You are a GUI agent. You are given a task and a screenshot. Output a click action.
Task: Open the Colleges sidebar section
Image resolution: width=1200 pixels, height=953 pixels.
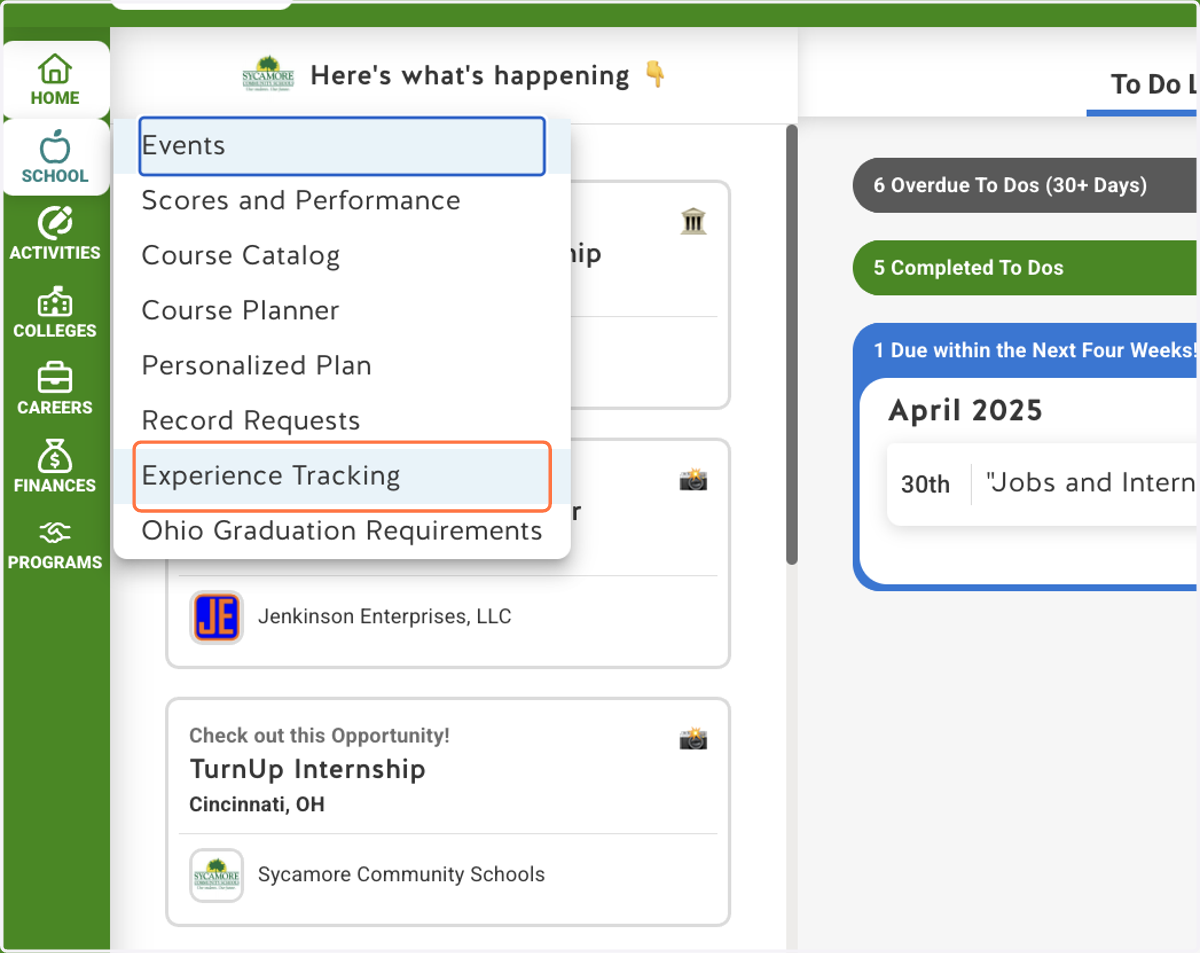(x=55, y=312)
